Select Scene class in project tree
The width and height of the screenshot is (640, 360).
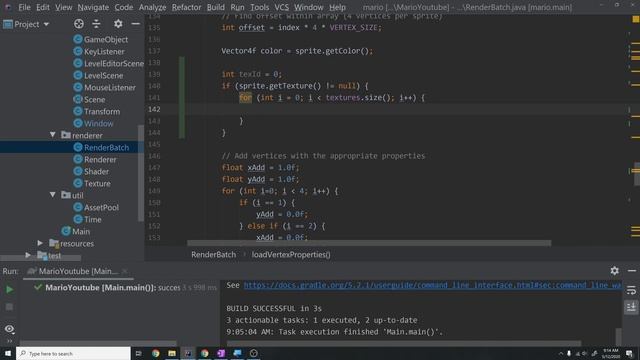pyautogui.click(x=94, y=100)
